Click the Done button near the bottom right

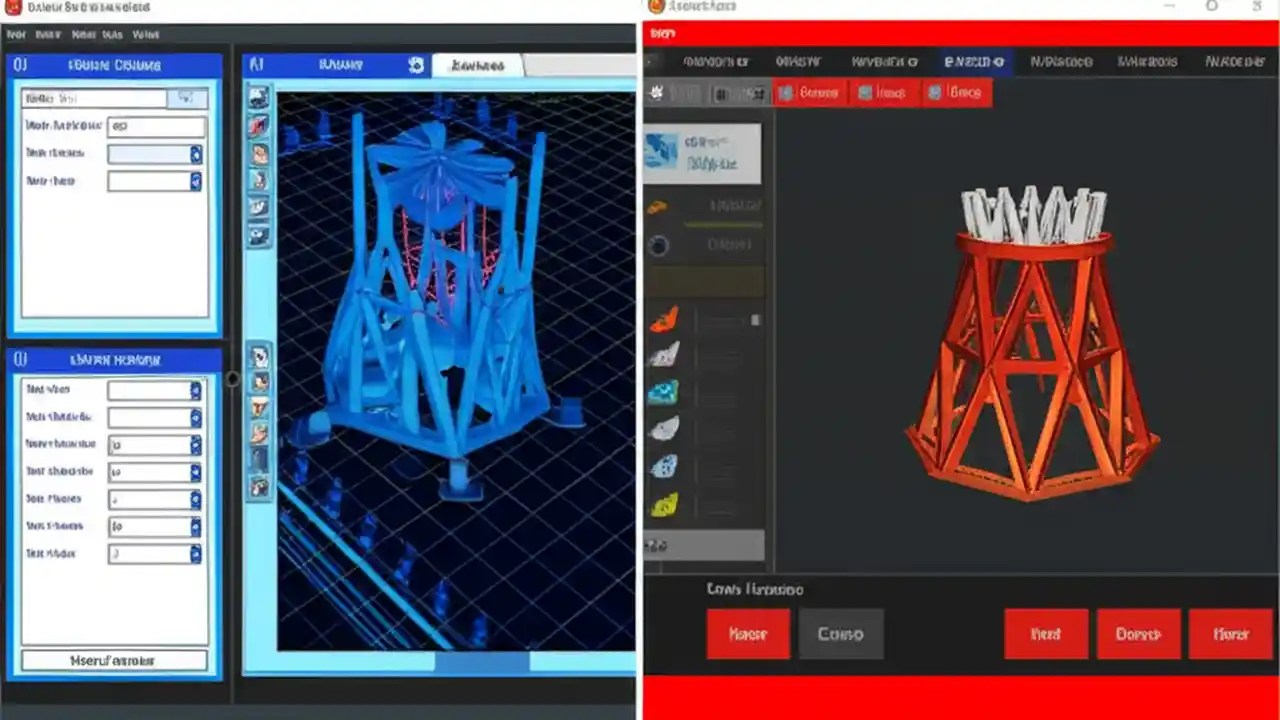coord(1139,634)
